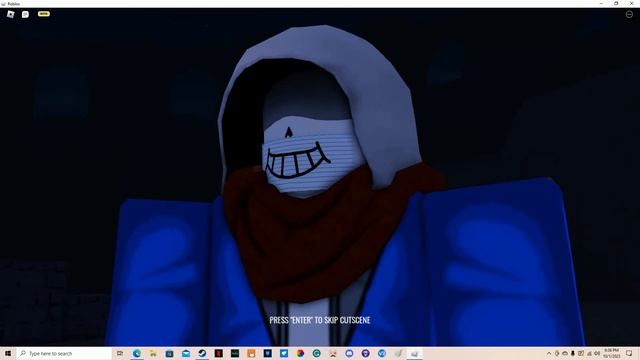This screenshot has width=640, height=360.
Task: Open the circular options button at top right
Action: (629, 14)
